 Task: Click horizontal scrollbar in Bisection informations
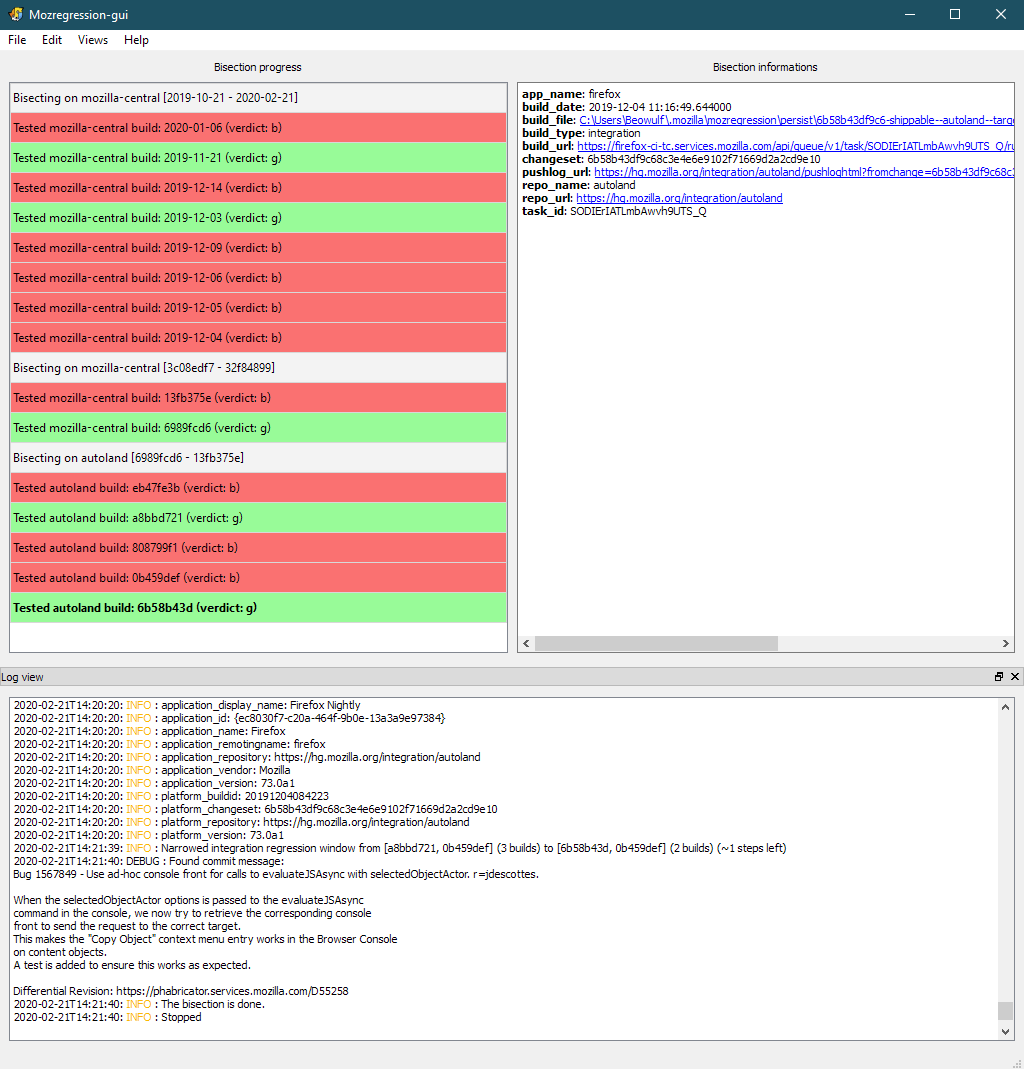[655, 644]
